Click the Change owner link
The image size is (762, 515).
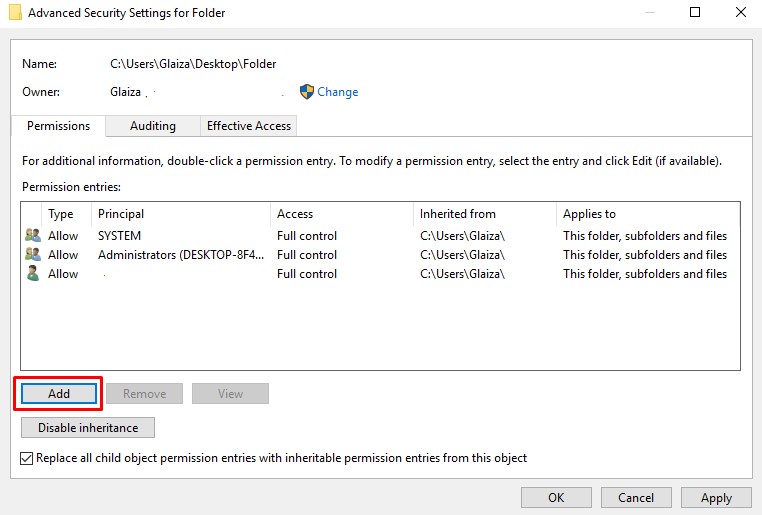point(338,92)
